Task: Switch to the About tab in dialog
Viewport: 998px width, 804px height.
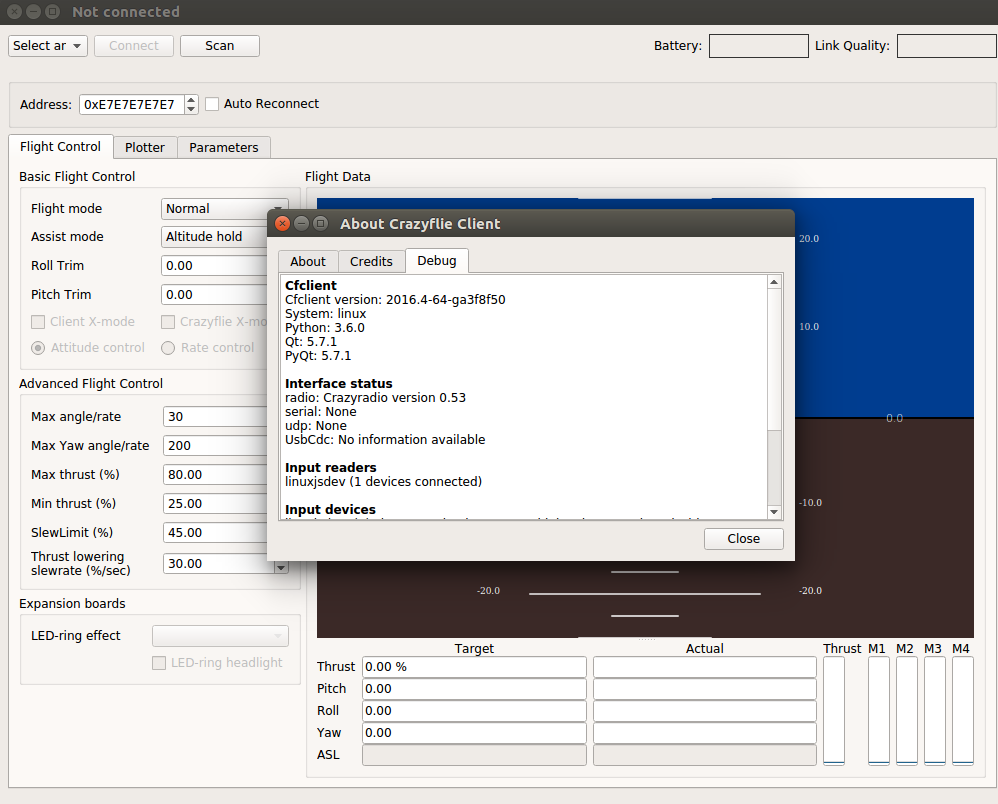Action: (308, 262)
